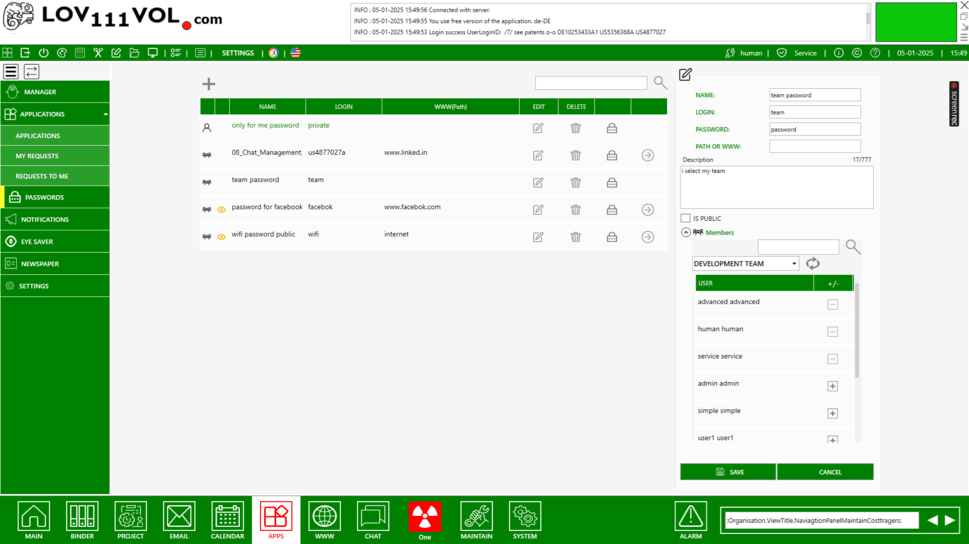969x544 pixels.
Task: Open the CALENDAR app in the bottom bar
Action: [227, 521]
